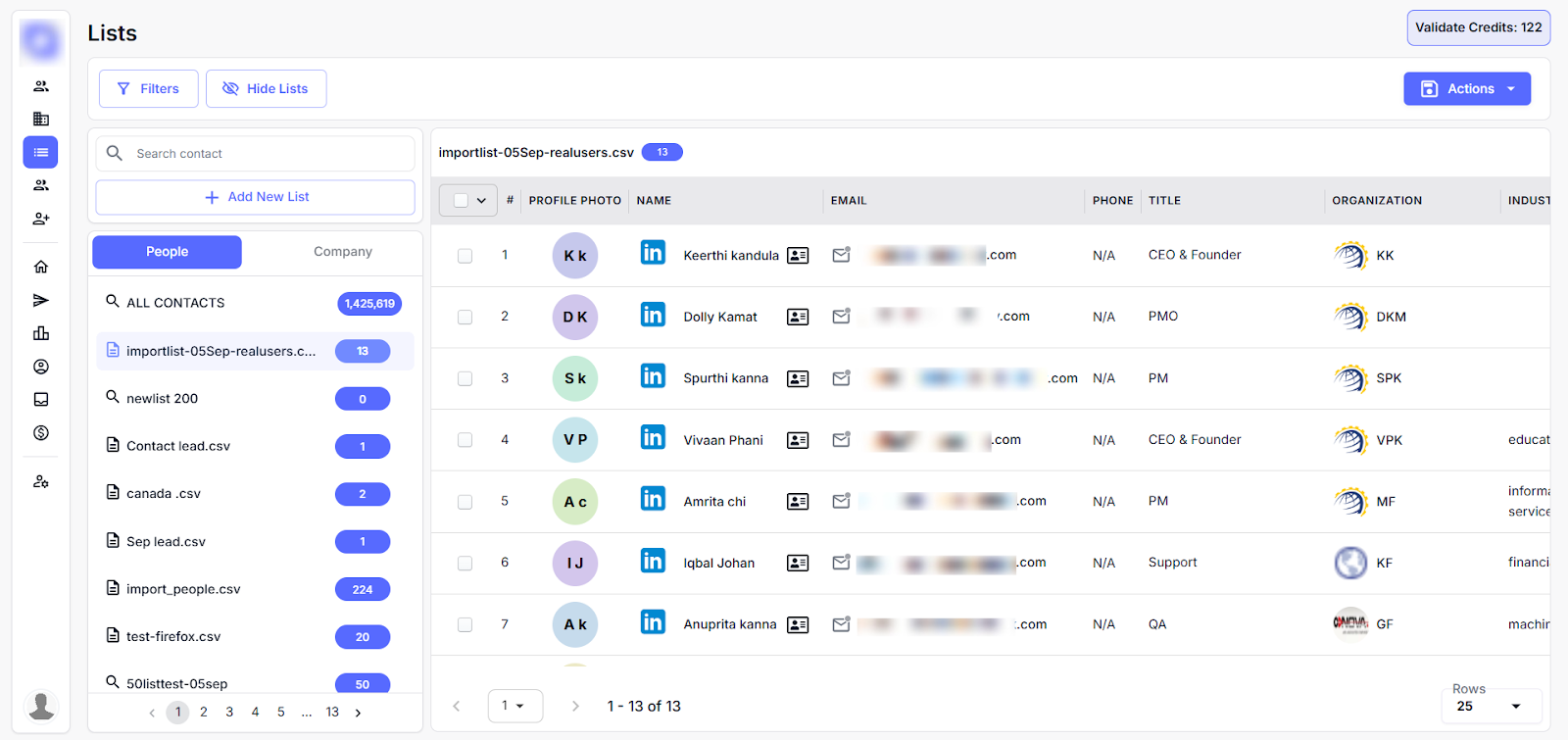Open Keerthi kandula's LinkedIn profile icon
This screenshot has width=1568, height=740.
point(653,253)
